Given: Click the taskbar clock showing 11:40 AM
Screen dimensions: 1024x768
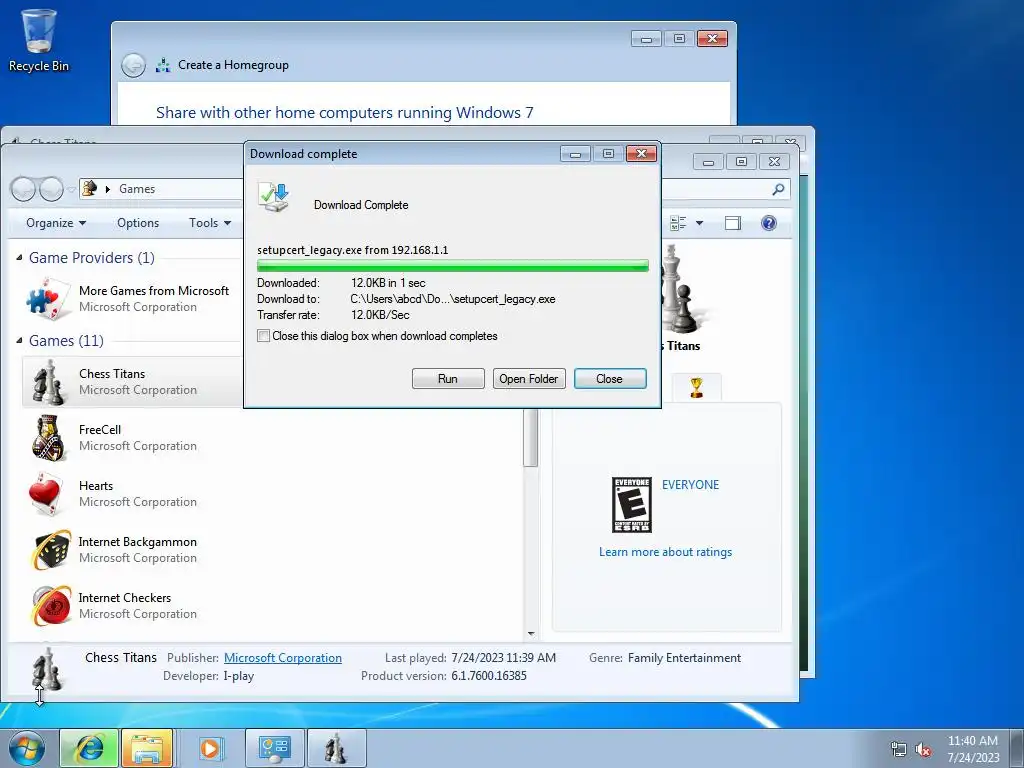Looking at the screenshot, I should click(x=973, y=749).
